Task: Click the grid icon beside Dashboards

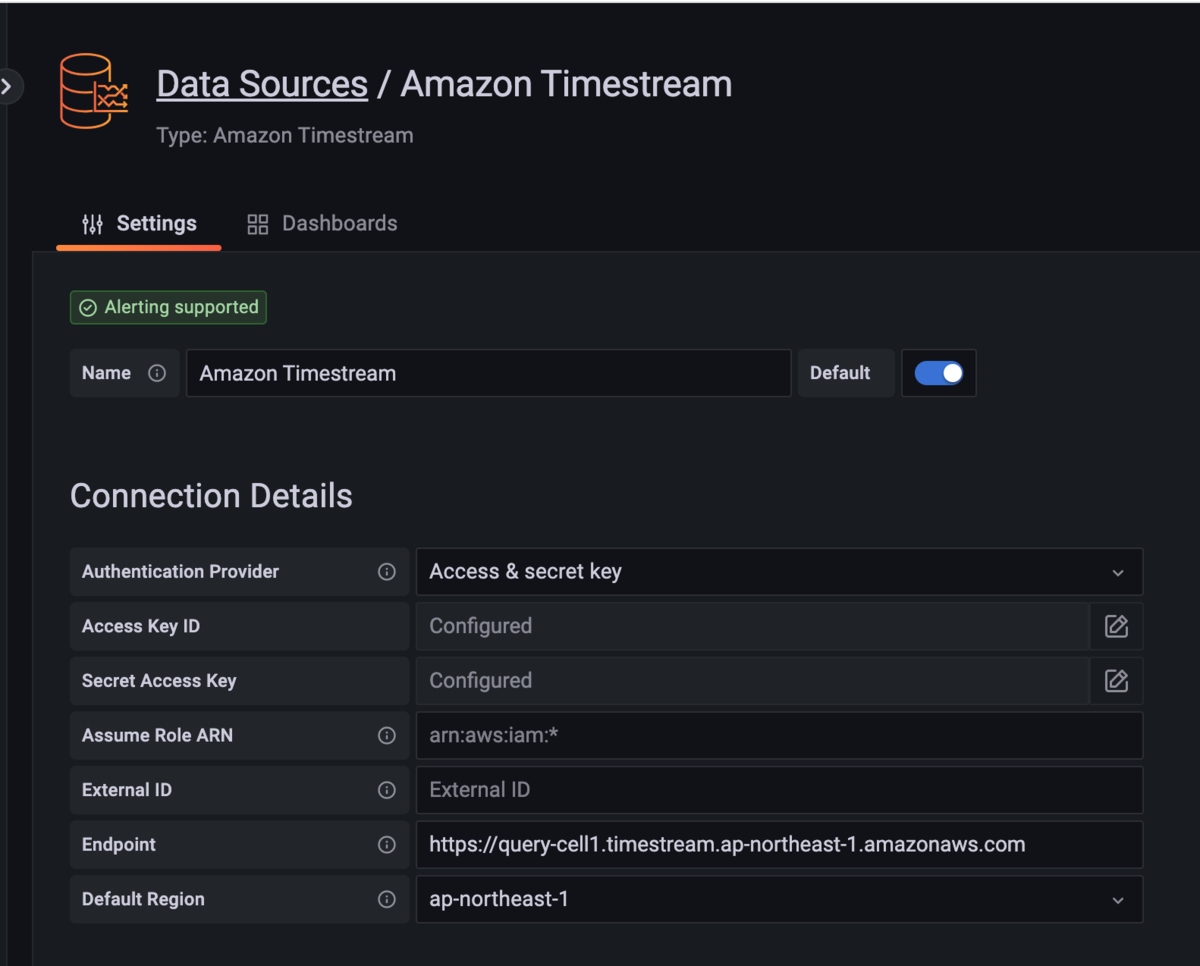Action: [x=257, y=223]
